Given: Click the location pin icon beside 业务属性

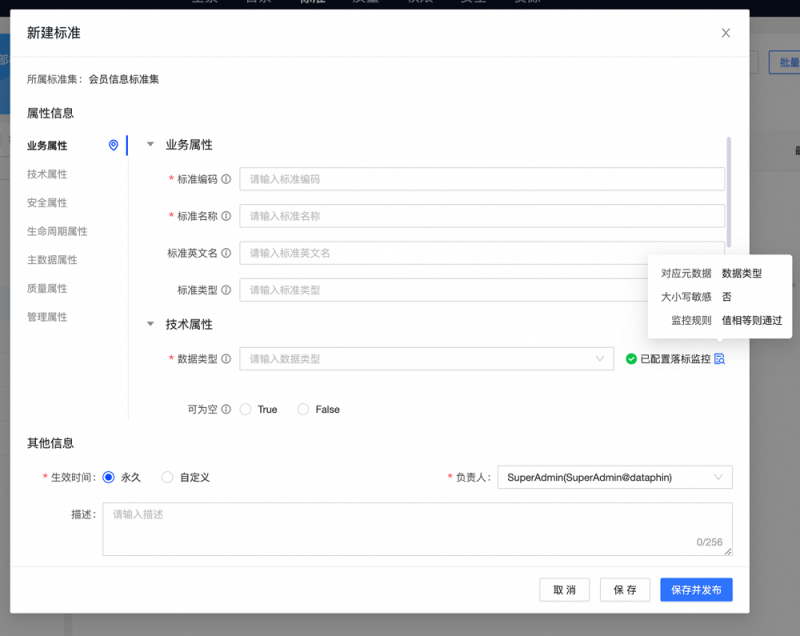Looking at the screenshot, I should 113,145.
